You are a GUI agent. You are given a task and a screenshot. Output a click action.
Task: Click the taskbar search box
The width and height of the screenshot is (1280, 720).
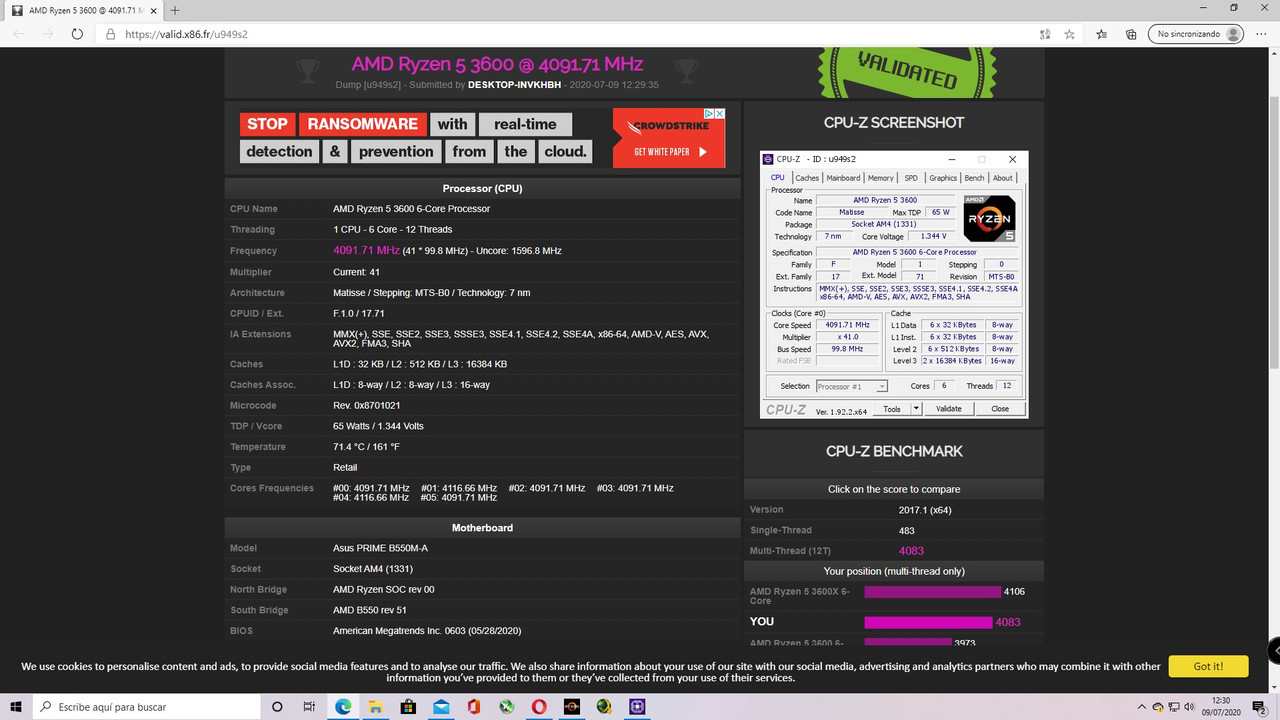pos(146,706)
